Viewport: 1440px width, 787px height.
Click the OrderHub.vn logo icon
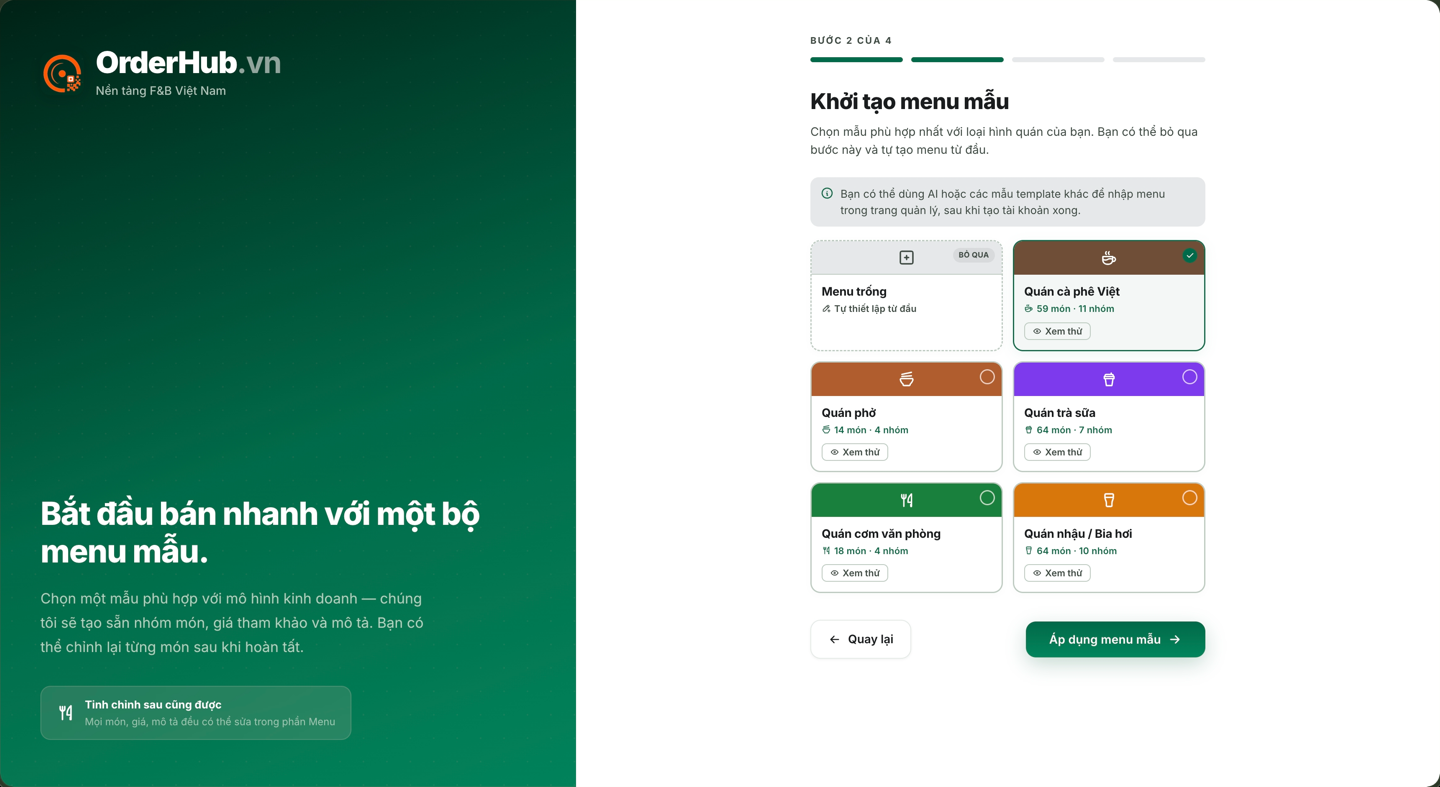click(62, 74)
